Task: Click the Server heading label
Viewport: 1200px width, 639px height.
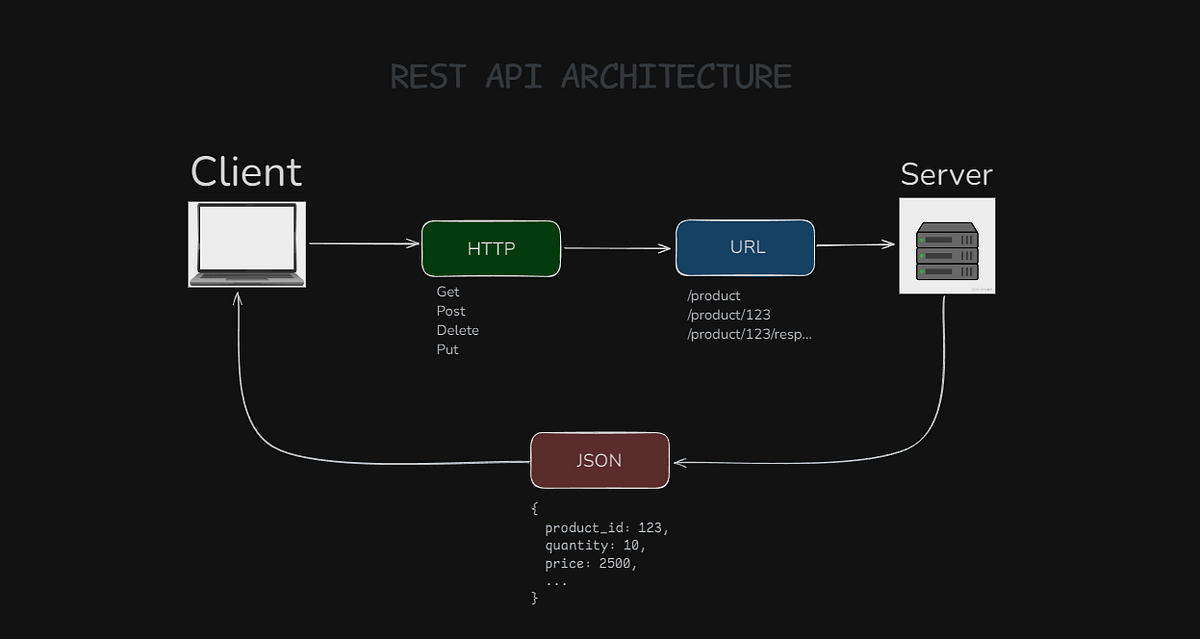Action: tap(946, 175)
